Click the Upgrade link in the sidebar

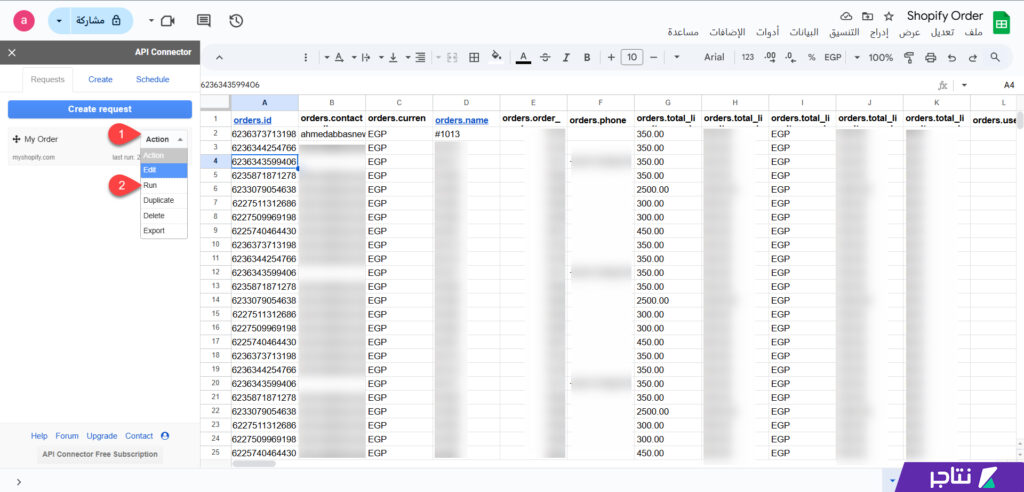(102, 436)
